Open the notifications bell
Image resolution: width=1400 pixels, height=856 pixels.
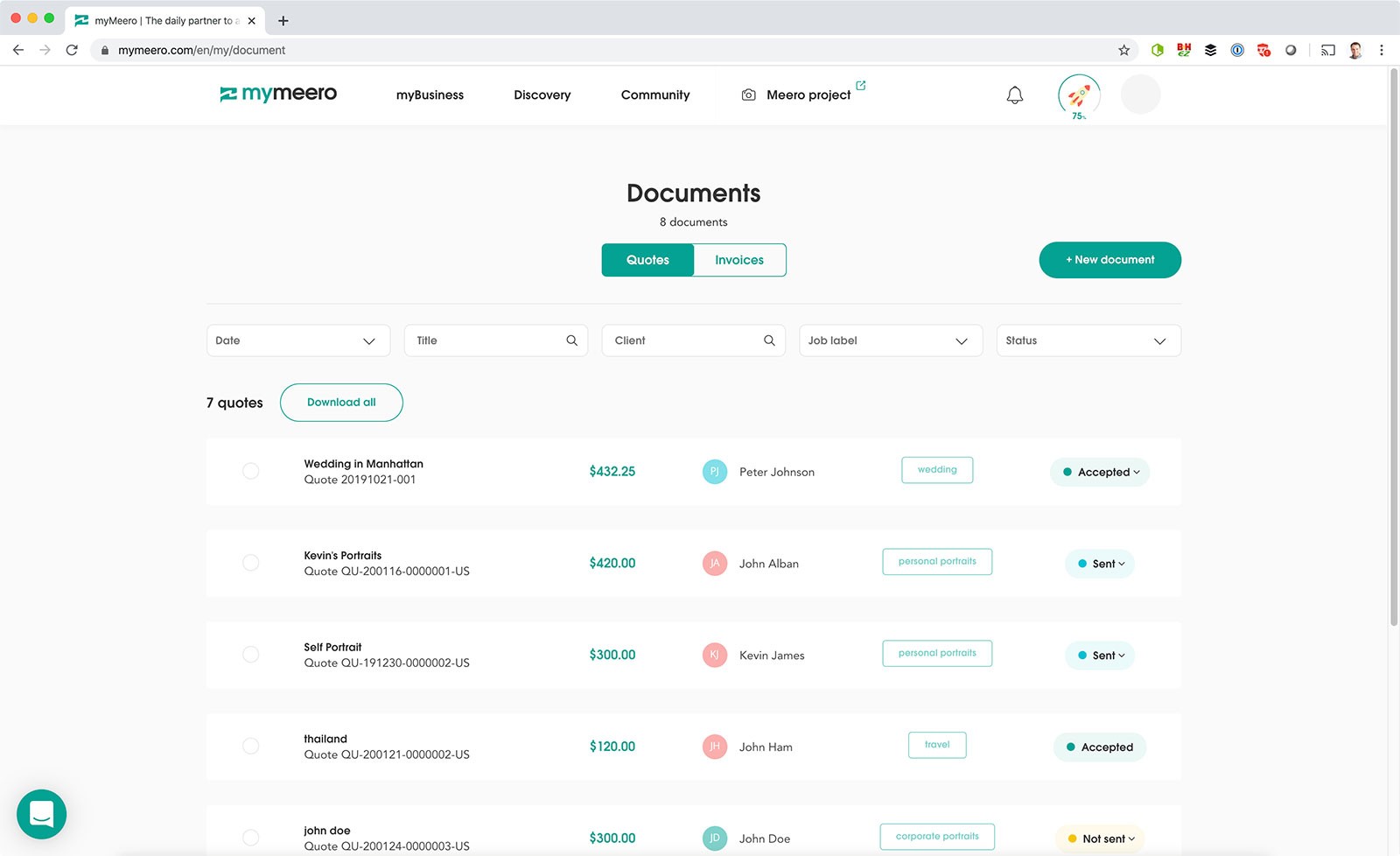[1014, 95]
